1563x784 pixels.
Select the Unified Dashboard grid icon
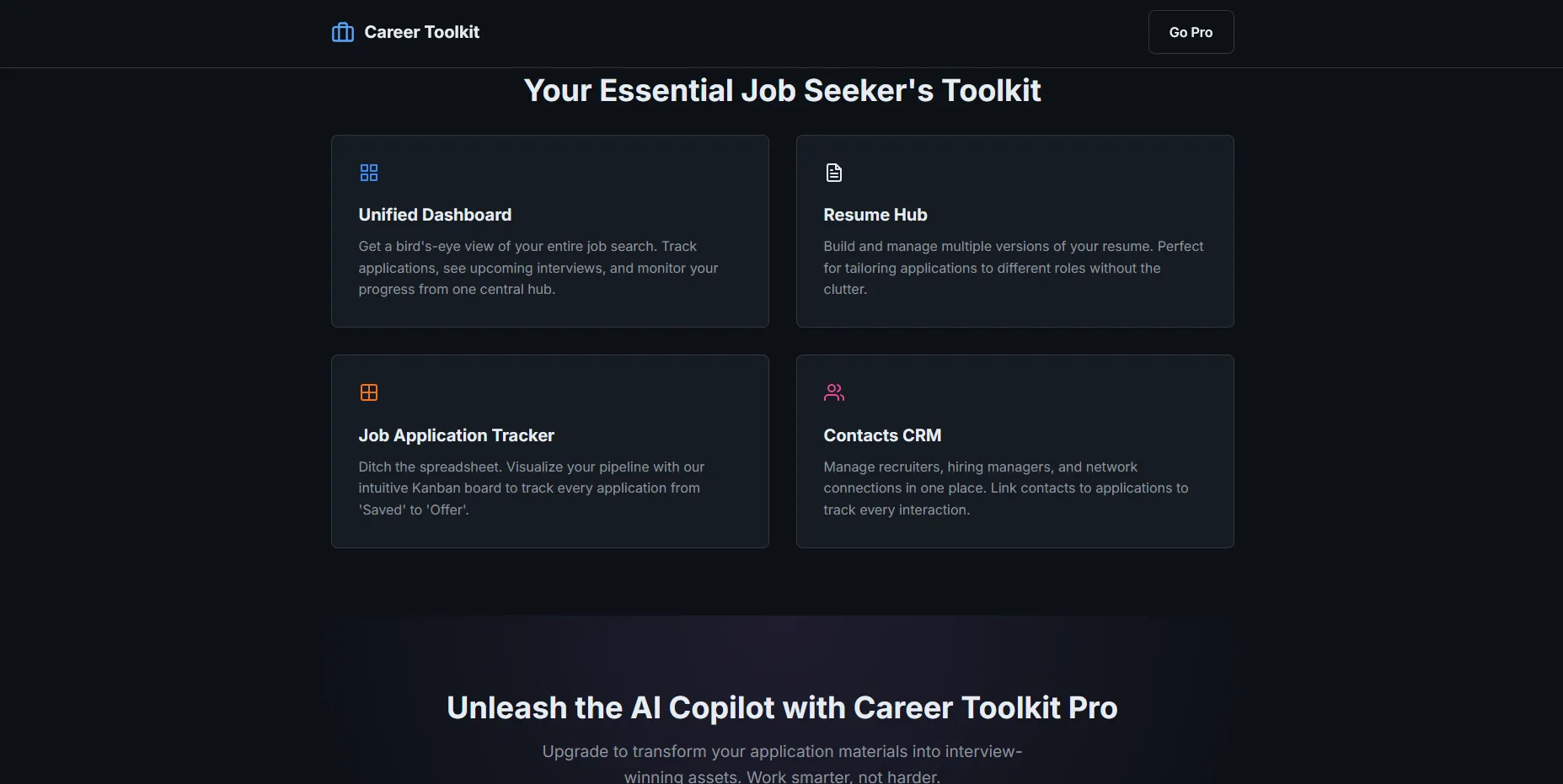(x=369, y=173)
